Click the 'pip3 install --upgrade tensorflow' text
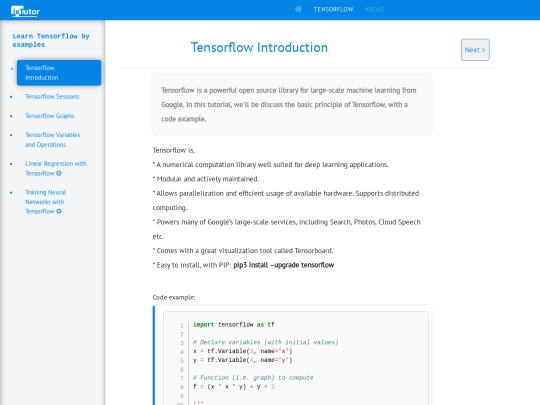The height and width of the screenshot is (405, 540). pyautogui.click(x=284, y=265)
